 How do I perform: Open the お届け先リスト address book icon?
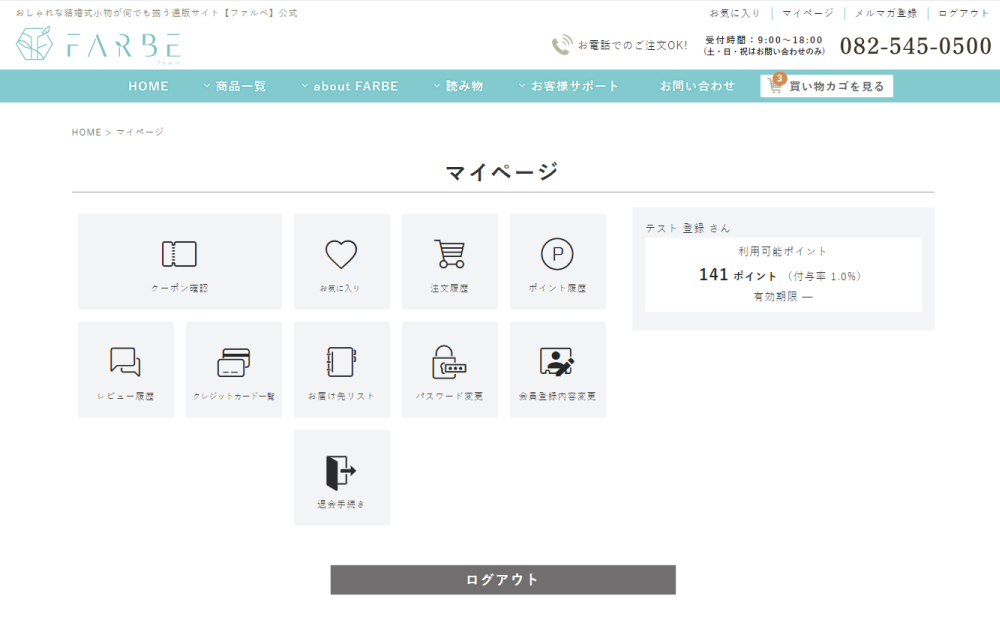pos(341,361)
